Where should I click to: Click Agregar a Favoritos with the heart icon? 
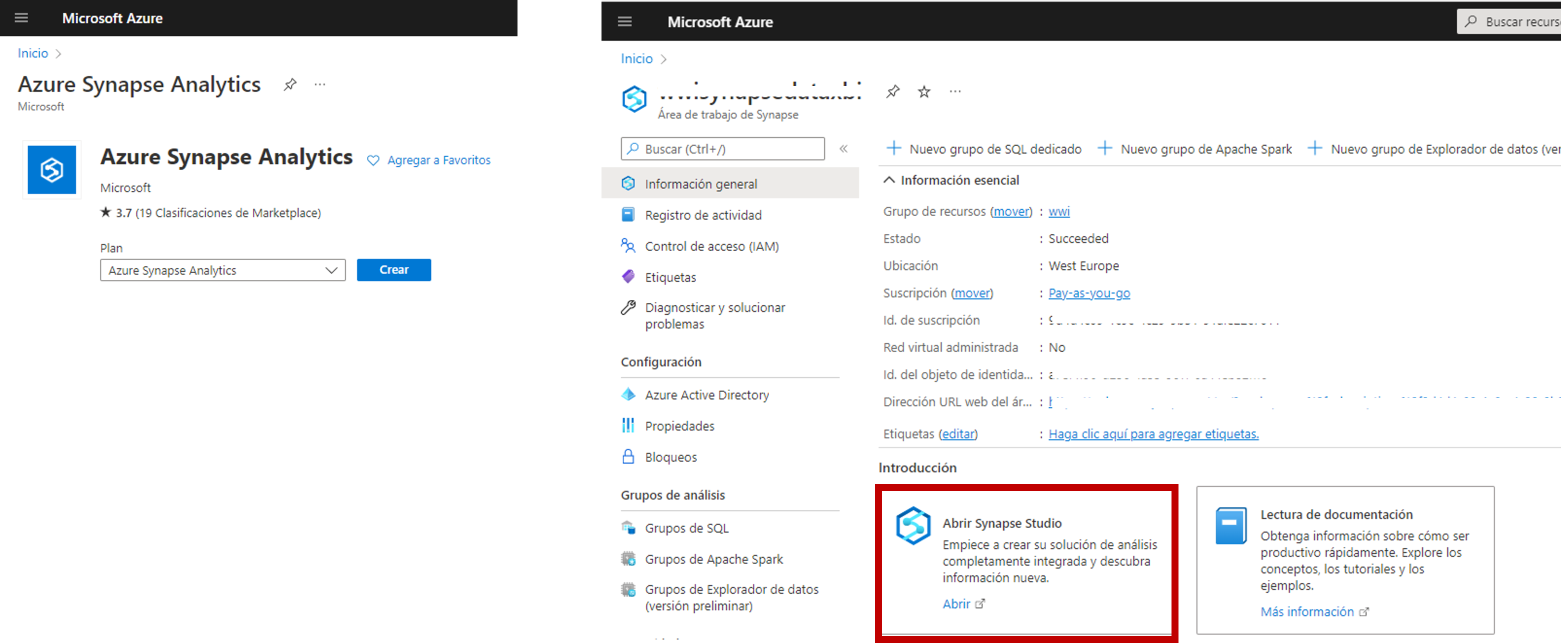click(x=428, y=160)
